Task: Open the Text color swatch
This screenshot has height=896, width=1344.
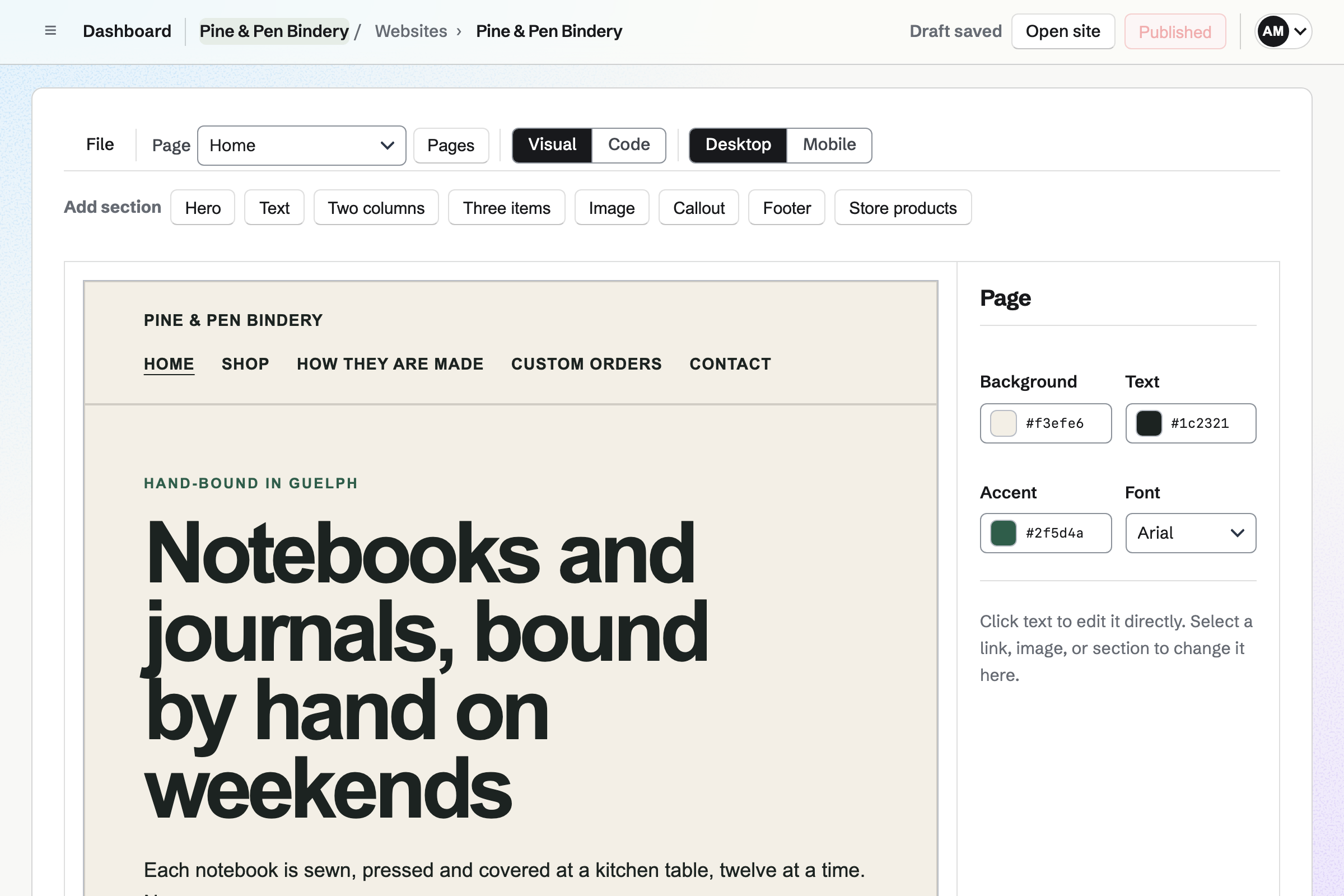Action: coord(1149,423)
